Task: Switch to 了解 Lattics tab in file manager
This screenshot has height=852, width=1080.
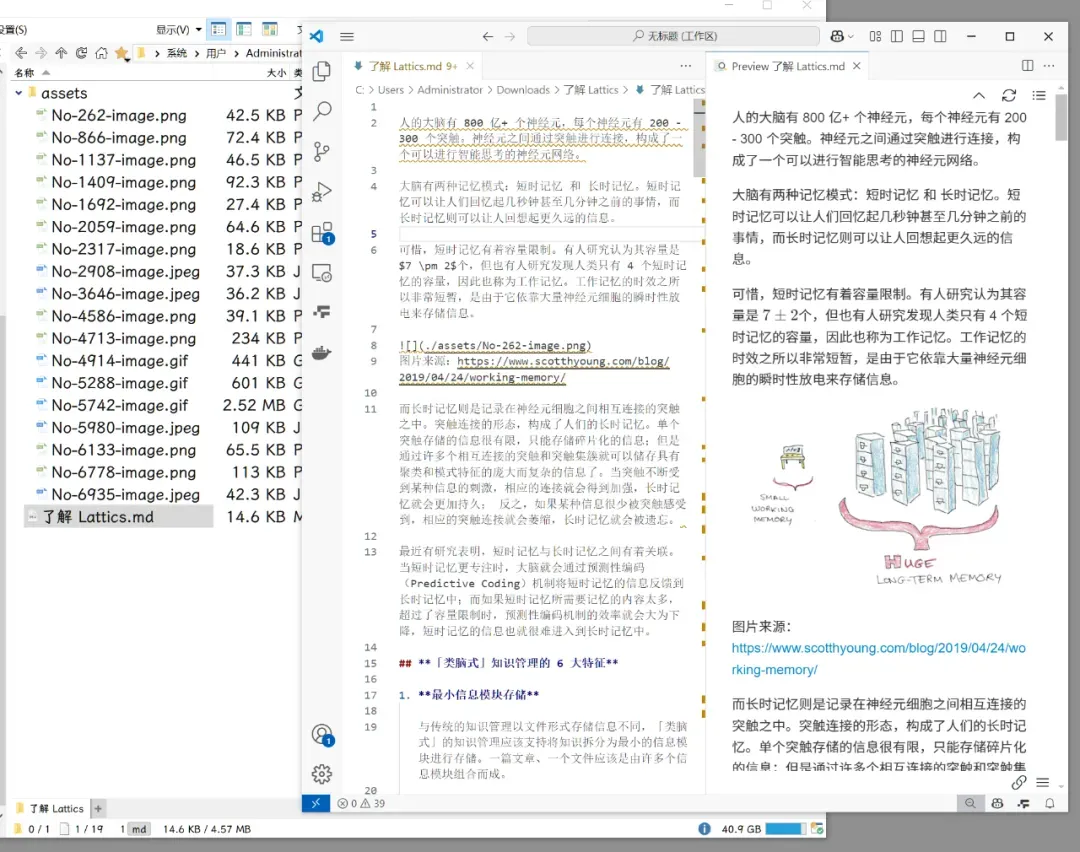Action: [50, 809]
